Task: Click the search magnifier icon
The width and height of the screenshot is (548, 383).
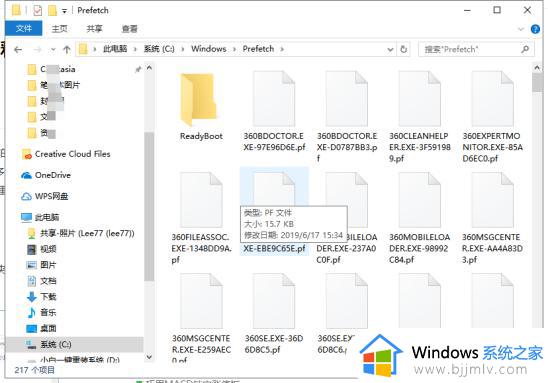Action: coord(525,49)
